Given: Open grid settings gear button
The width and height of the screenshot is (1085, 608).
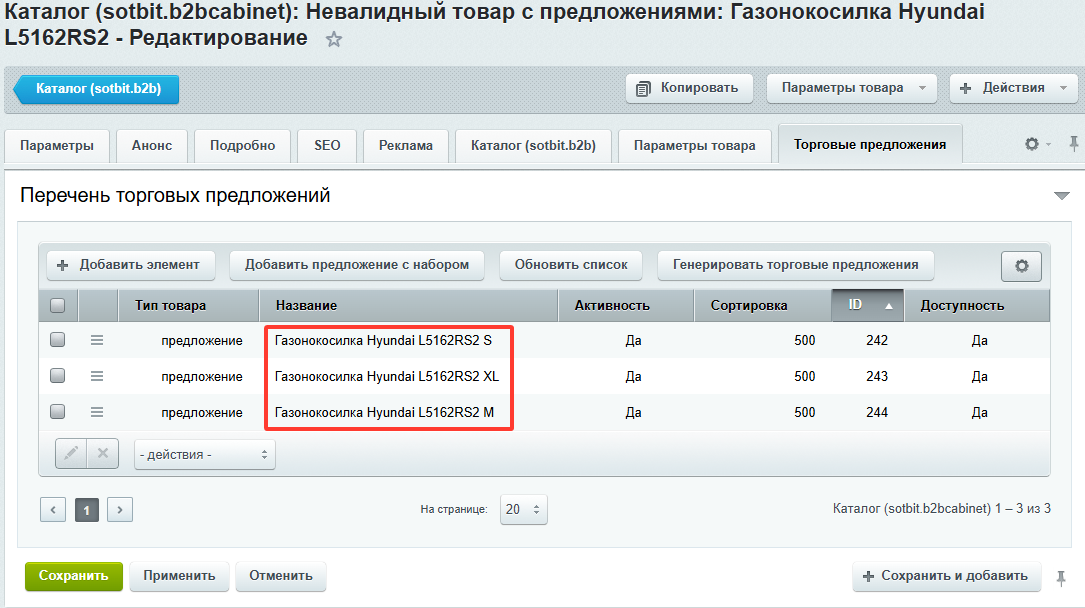Looking at the screenshot, I should pyautogui.click(x=1021, y=266).
